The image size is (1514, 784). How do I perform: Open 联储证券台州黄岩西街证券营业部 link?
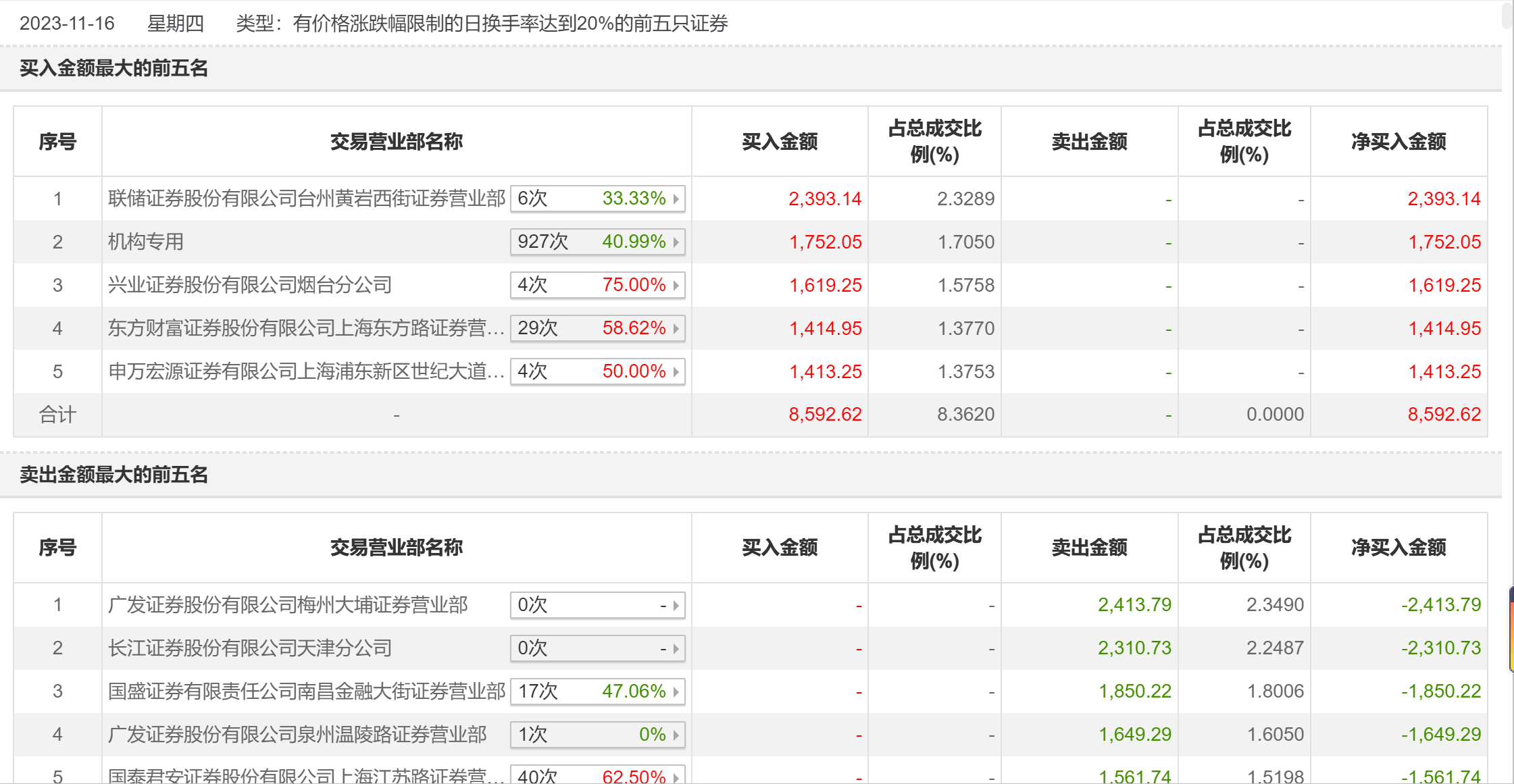(307, 199)
